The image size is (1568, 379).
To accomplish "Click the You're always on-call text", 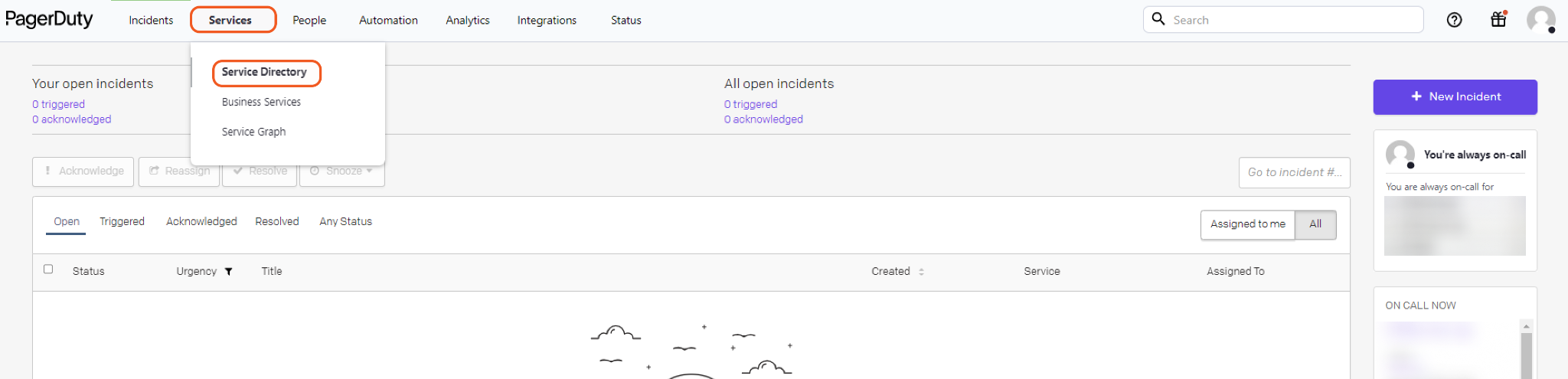I will tap(1475, 155).
